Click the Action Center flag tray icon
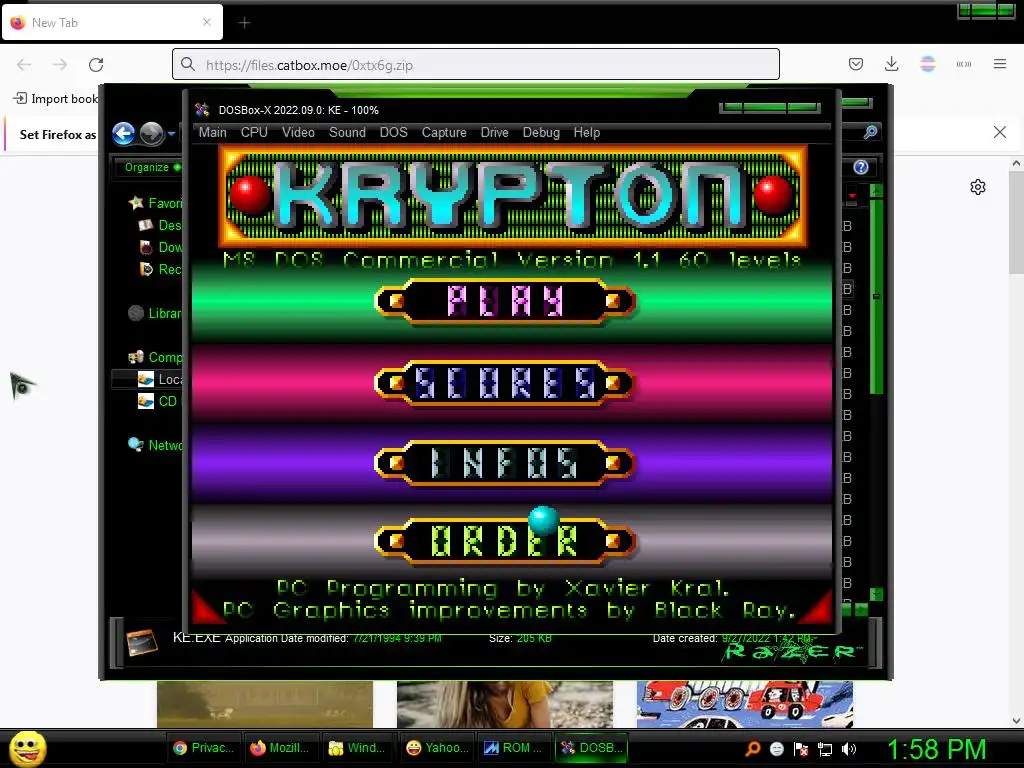 click(801, 748)
